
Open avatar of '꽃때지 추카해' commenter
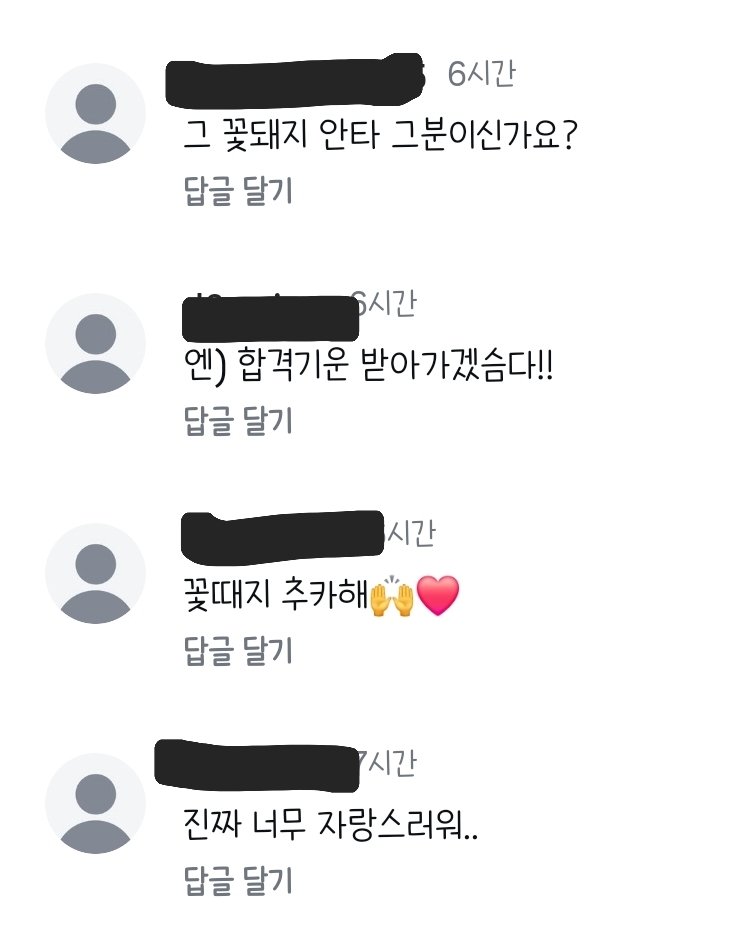click(x=95, y=573)
